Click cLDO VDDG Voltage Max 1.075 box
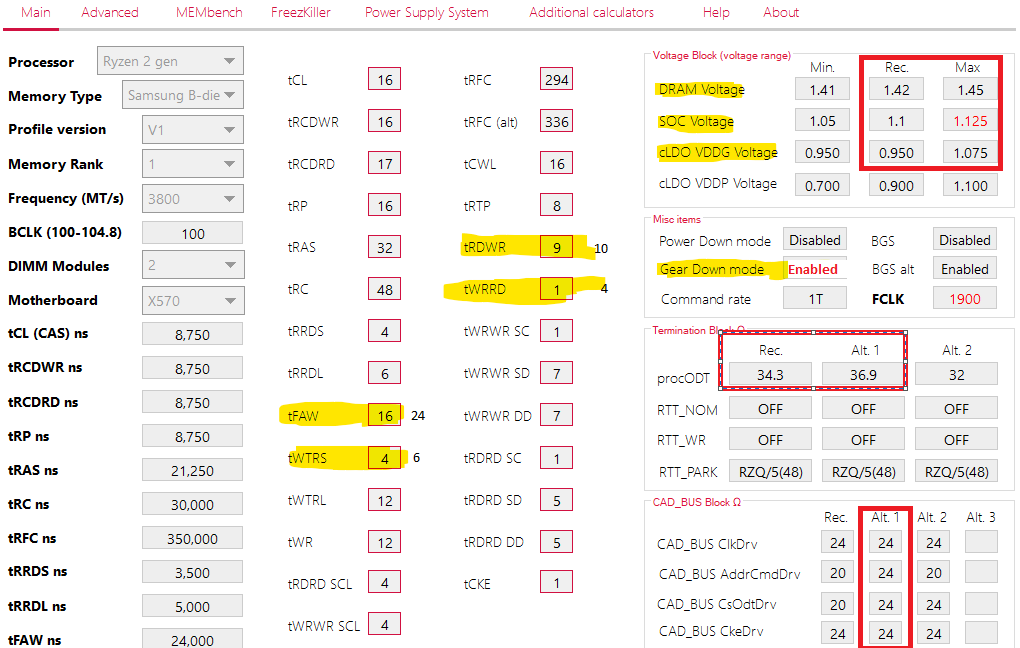Screen dimensions: 1020x648 coord(971,152)
